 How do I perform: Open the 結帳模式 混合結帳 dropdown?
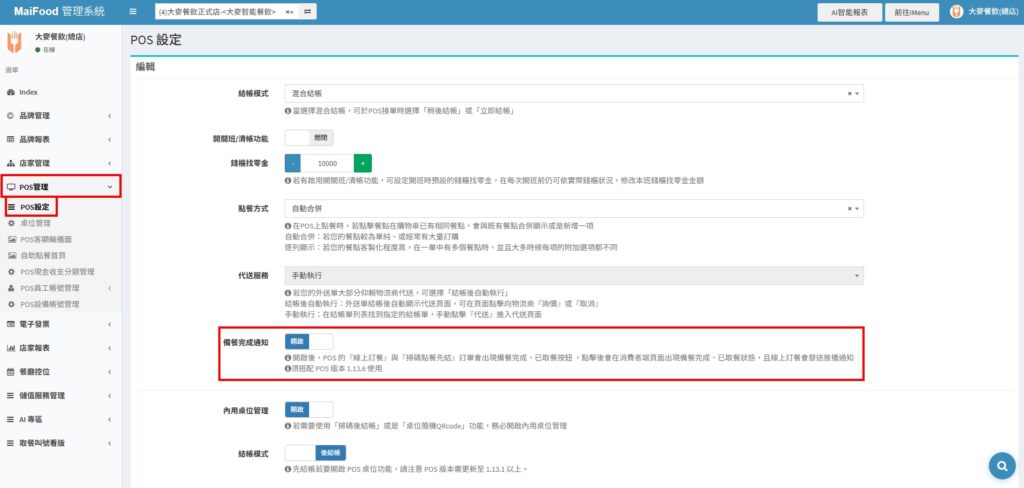click(x=574, y=94)
